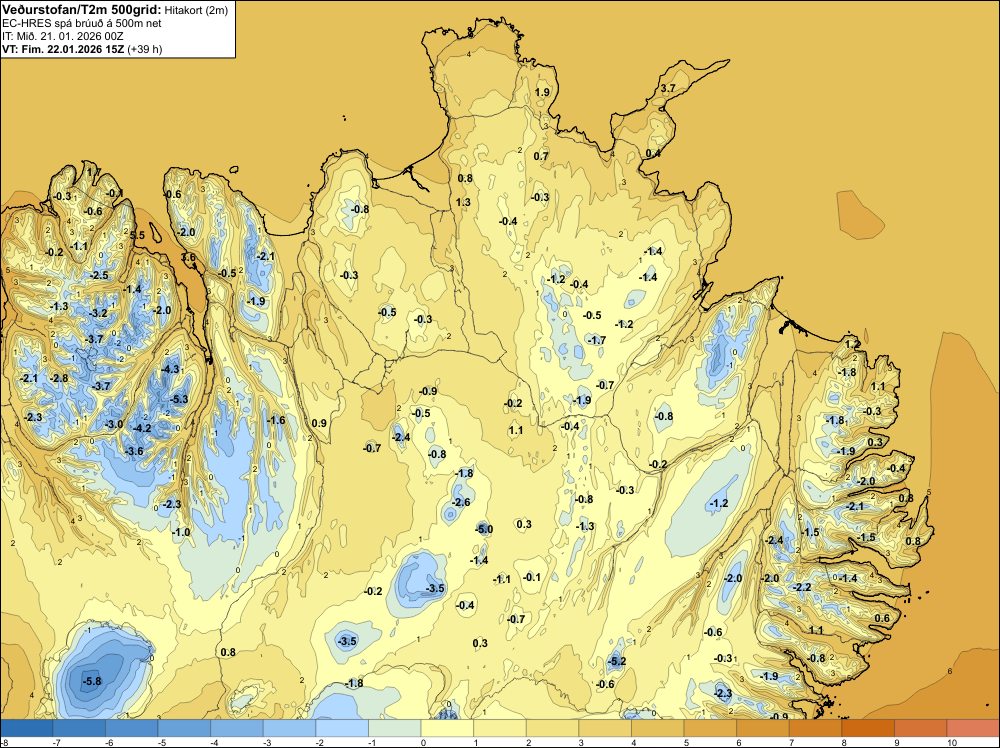Click the -1.6 temperature value
The height and width of the screenshot is (748, 1000).
[x=276, y=420]
